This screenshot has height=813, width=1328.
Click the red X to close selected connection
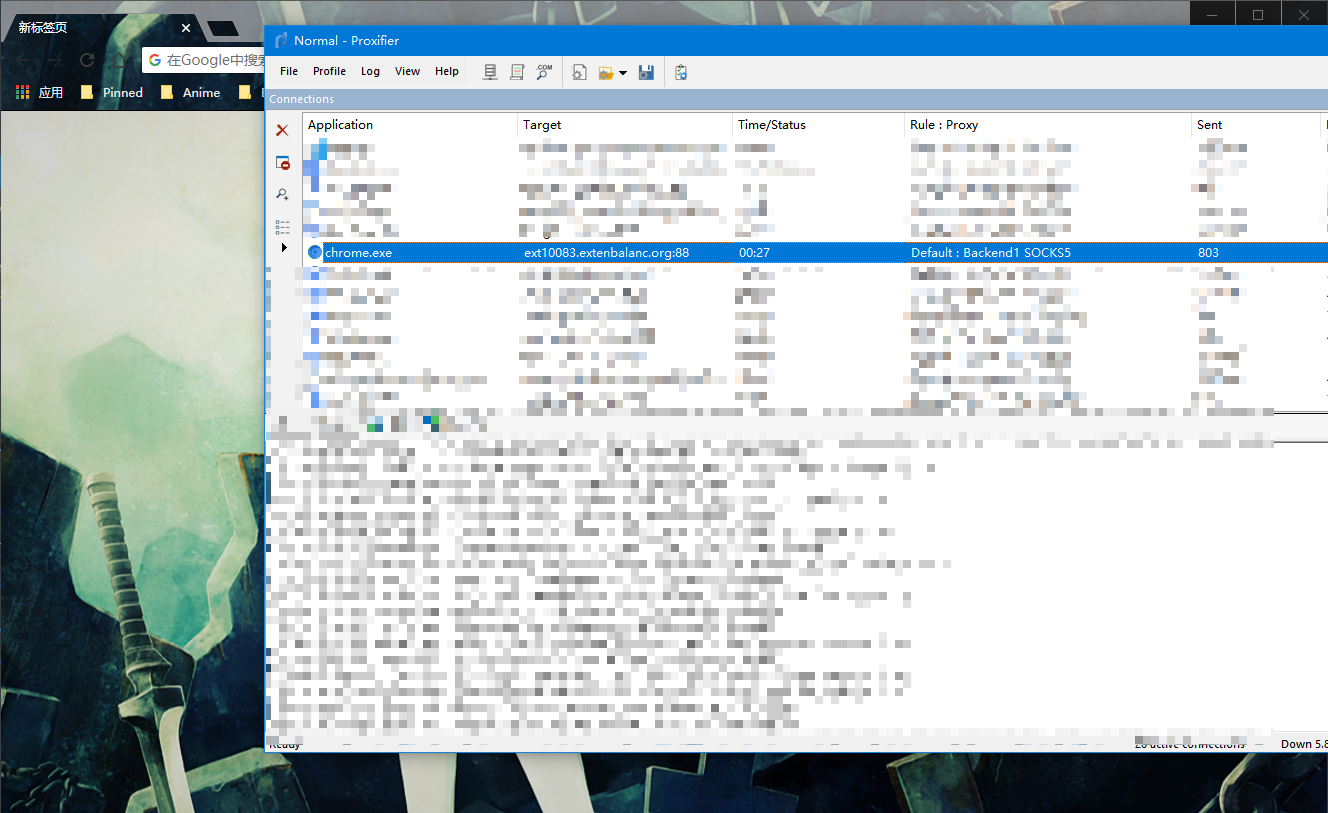click(282, 130)
